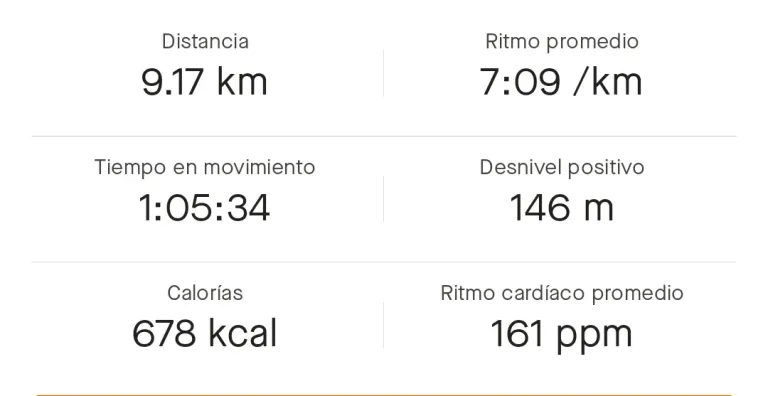Tap the 1:05:34 moving time value
Viewport: 768px width, 396px height.
point(204,208)
